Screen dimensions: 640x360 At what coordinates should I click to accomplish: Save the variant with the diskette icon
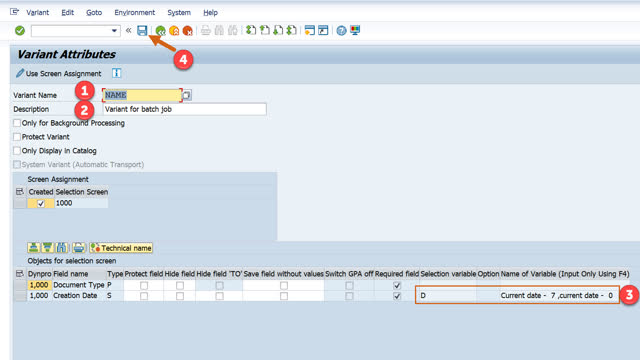click(x=142, y=30)
